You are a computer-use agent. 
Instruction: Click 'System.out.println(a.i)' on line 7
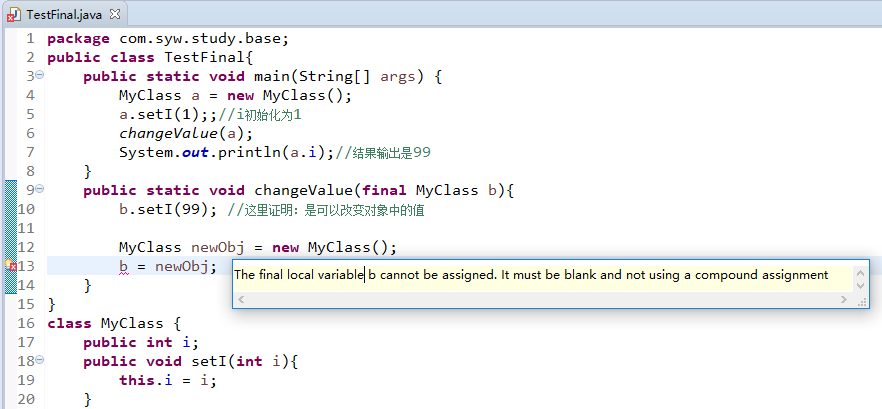coord(222,152)
